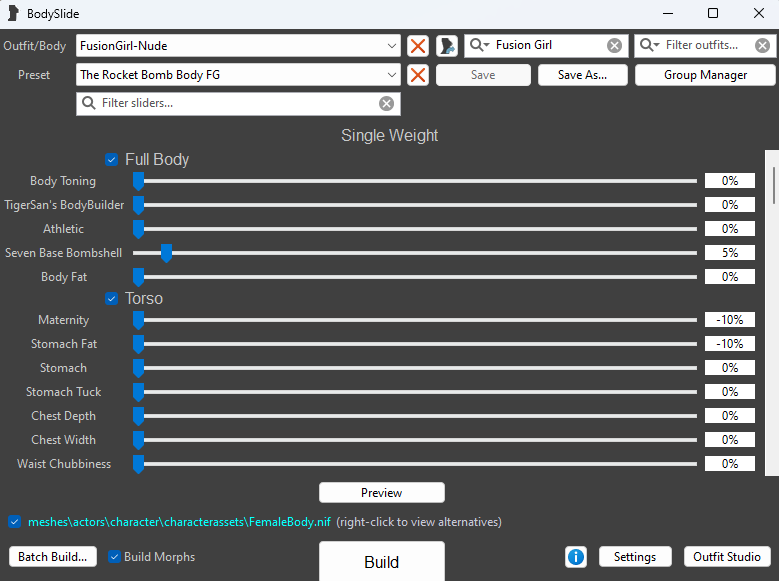
Task: Click the Athletic 0% value box
Action: [729, 229]
